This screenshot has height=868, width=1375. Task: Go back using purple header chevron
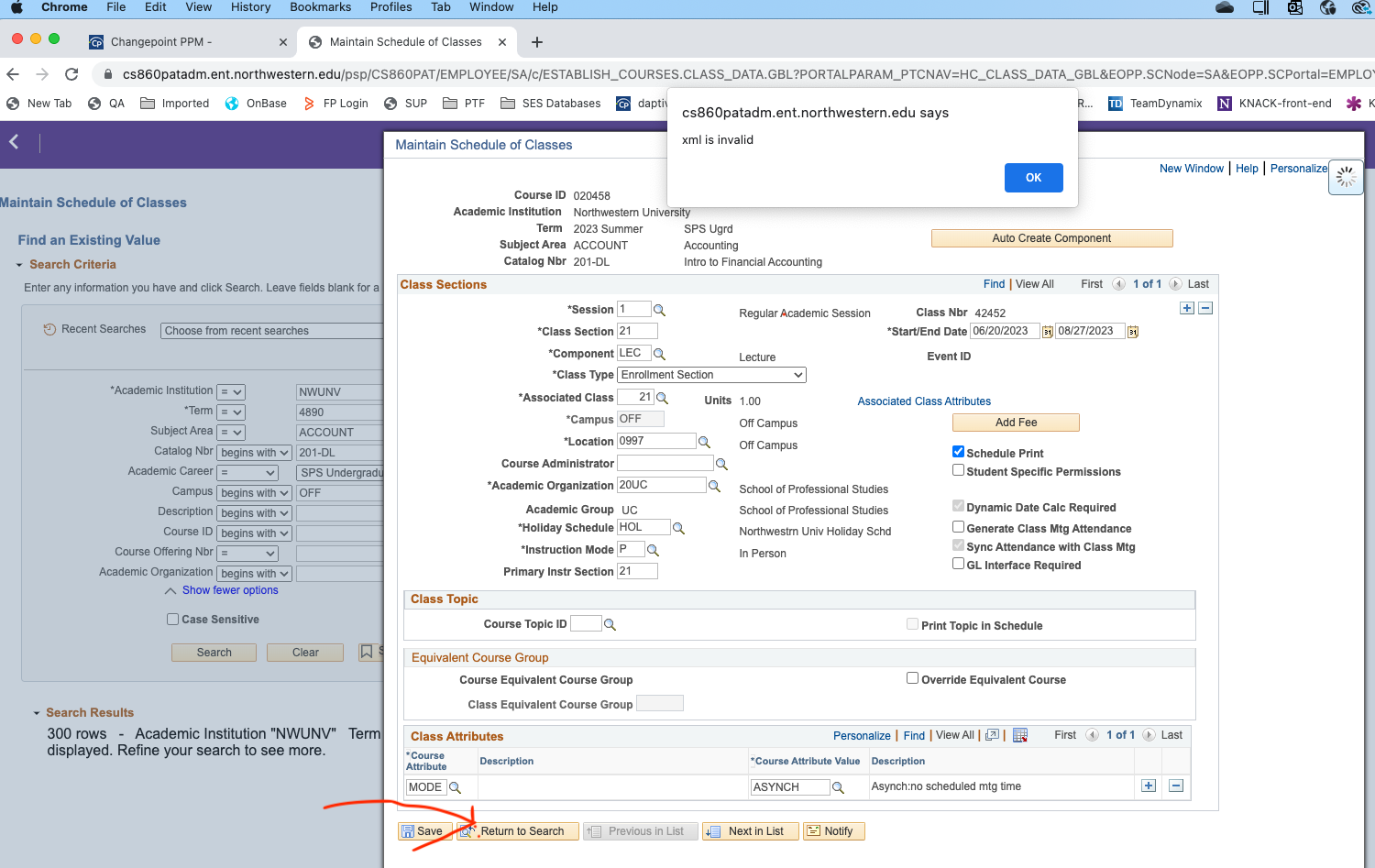(x=14, y=141)
